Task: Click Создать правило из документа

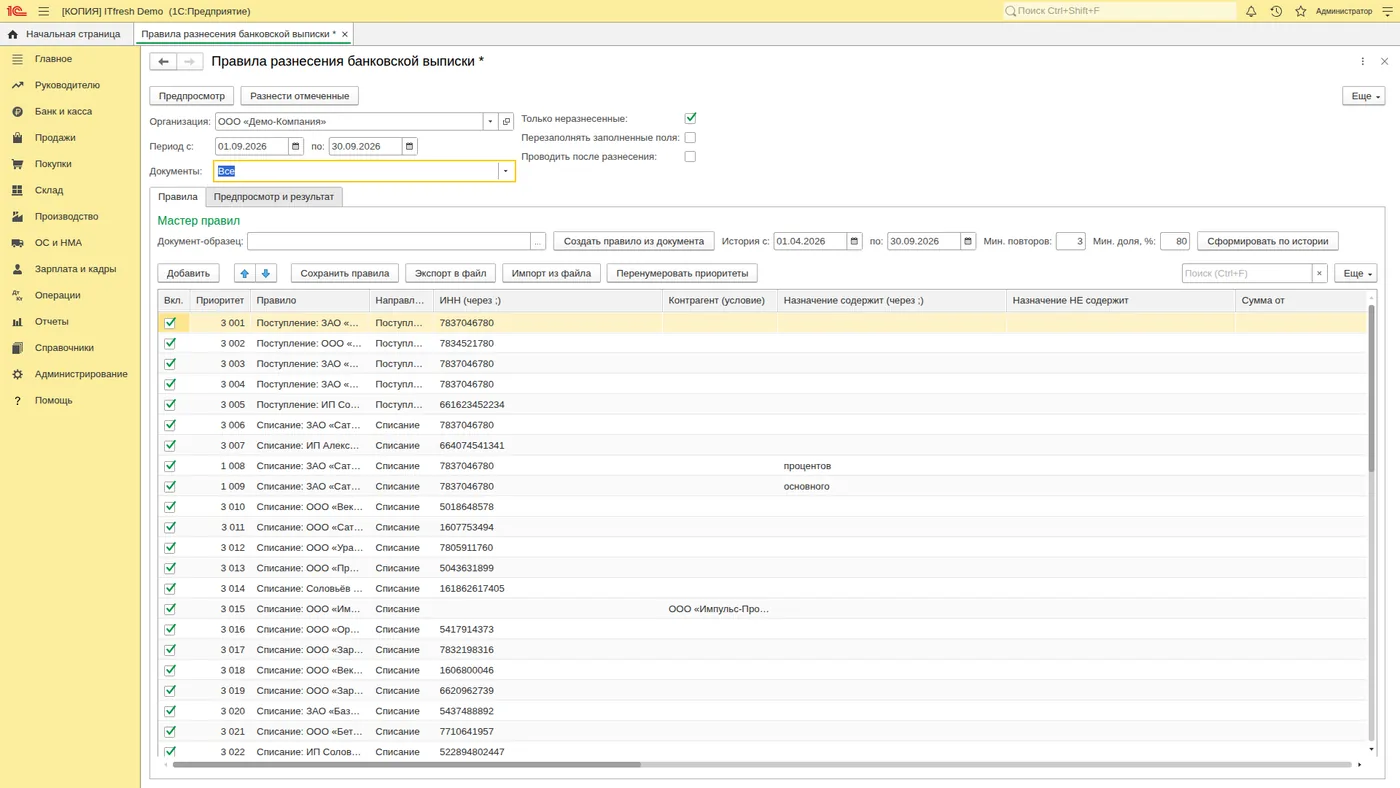Action: click(634, 241)
